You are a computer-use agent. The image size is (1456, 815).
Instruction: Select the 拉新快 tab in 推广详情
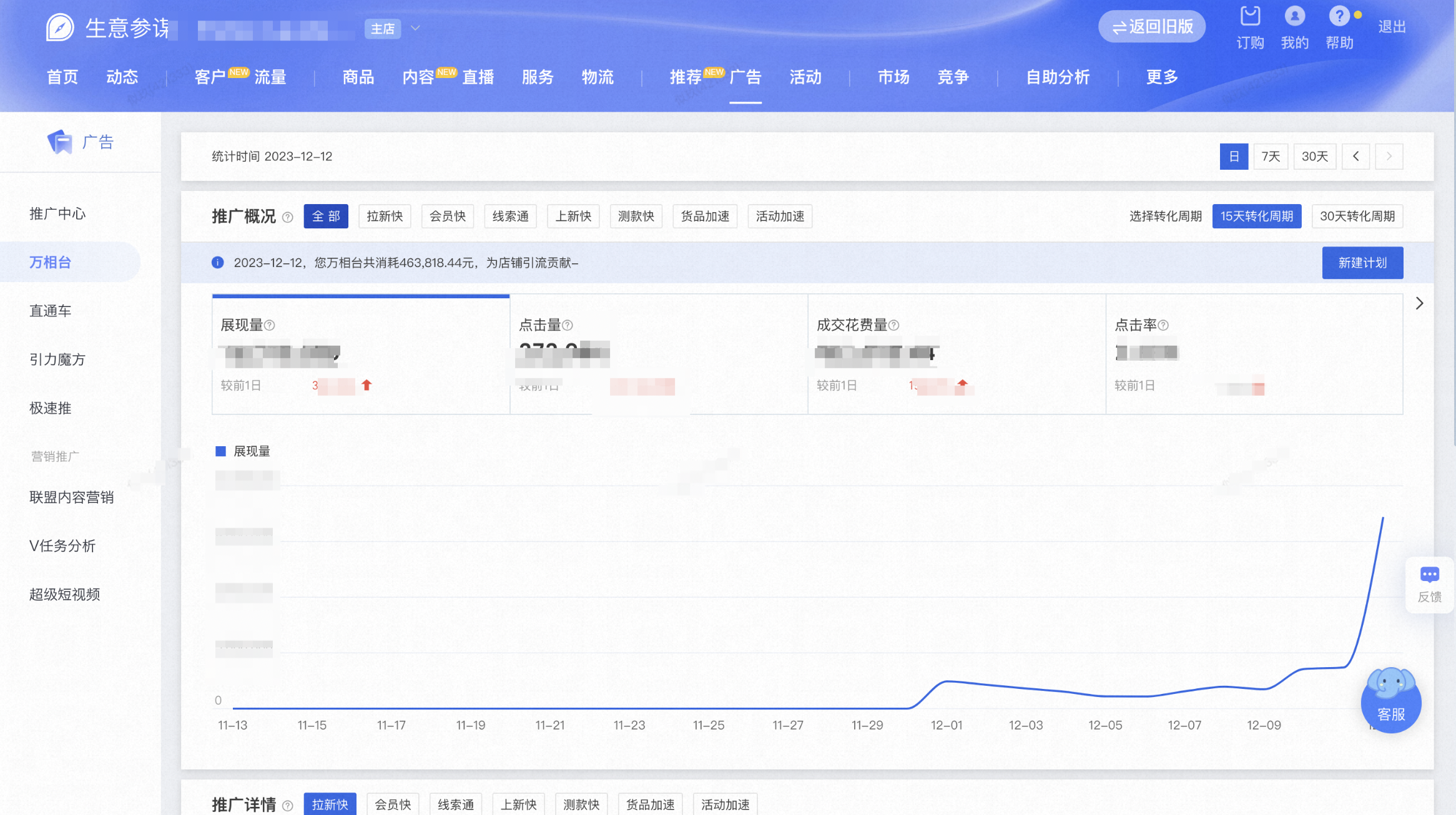[x=330, y=804]
